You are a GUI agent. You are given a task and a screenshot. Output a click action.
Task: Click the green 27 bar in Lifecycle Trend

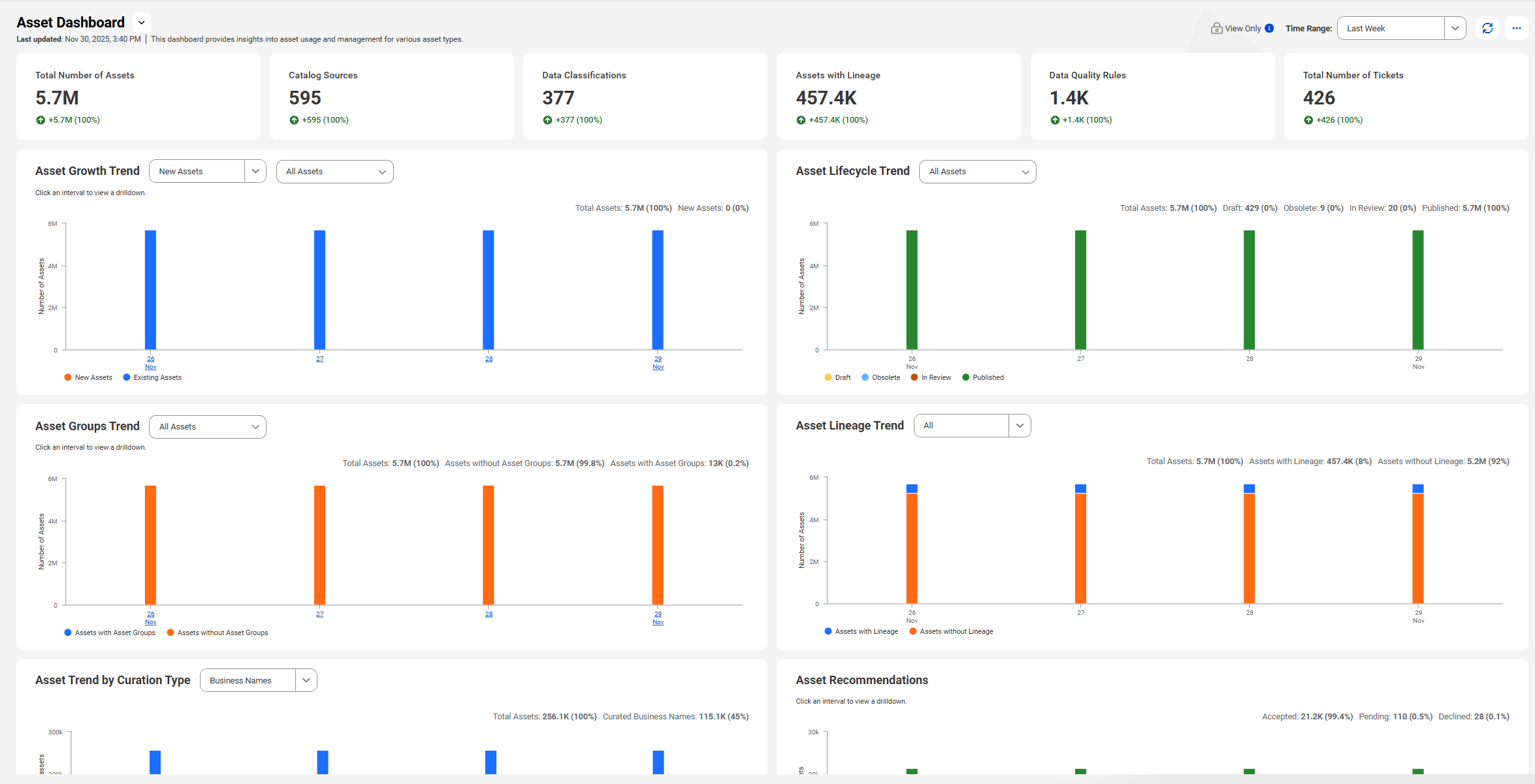click(x=1080, y=290)
